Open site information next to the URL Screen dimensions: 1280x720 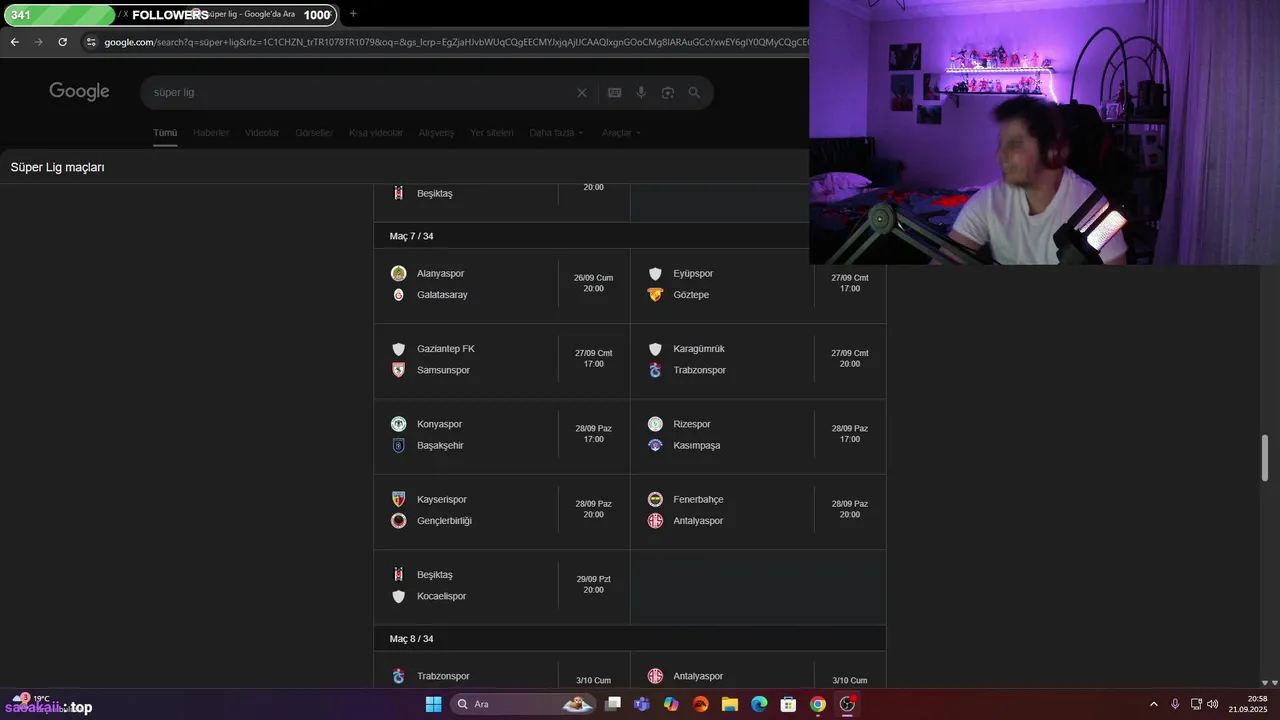tap(91, 42)
